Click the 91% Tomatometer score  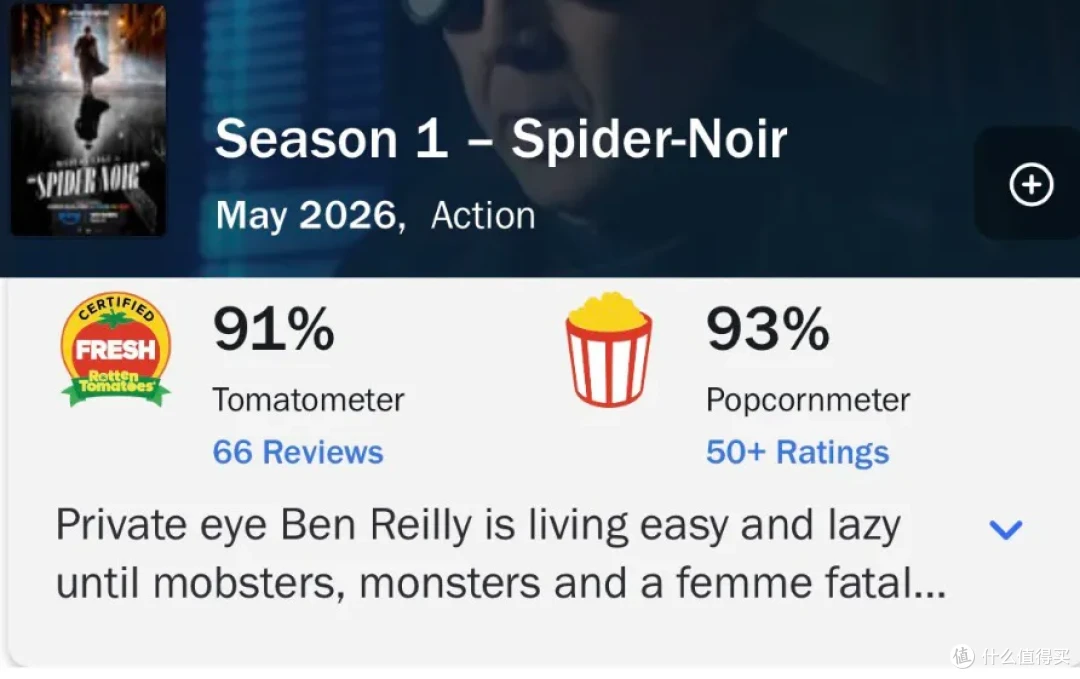273,329
